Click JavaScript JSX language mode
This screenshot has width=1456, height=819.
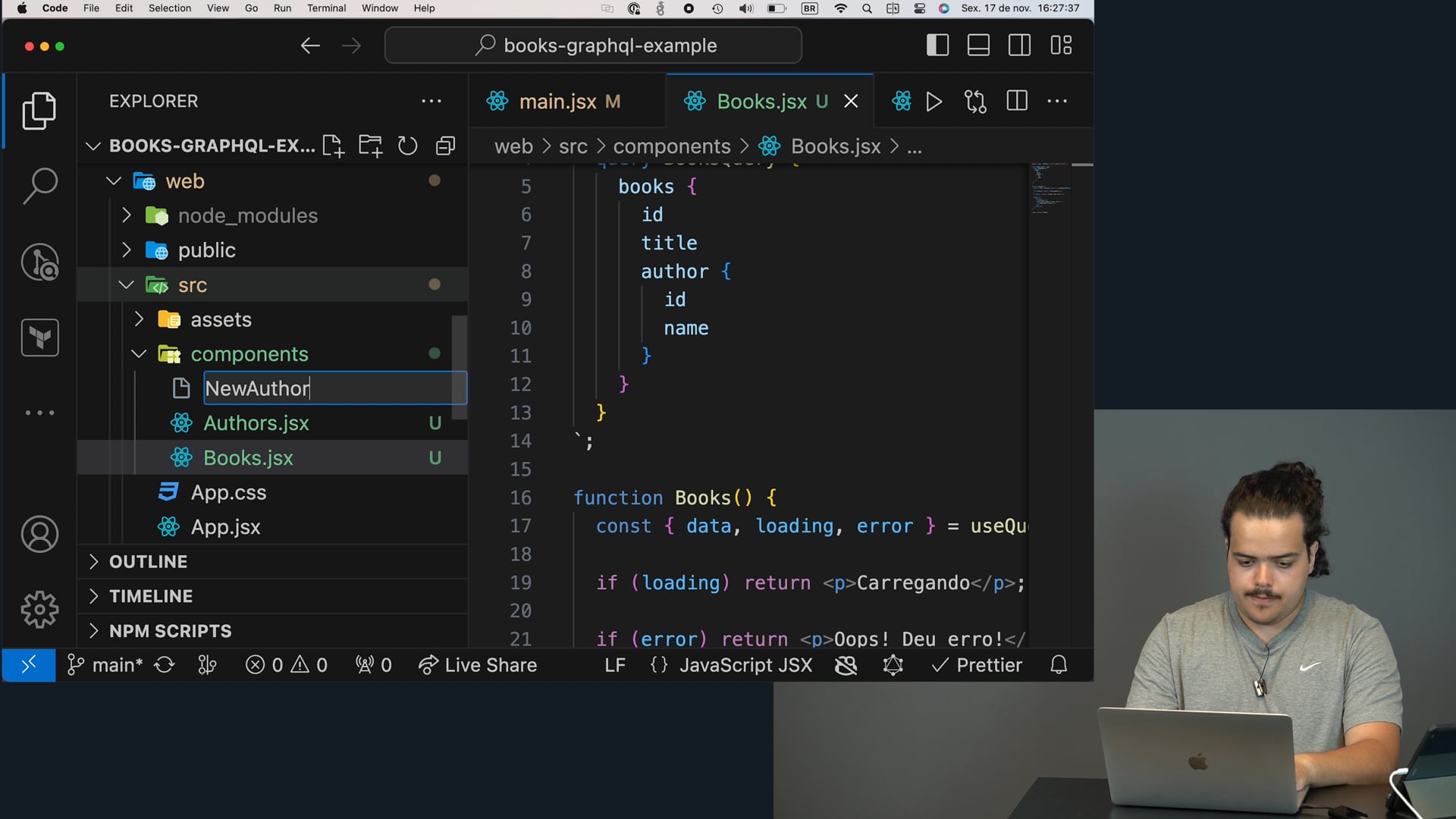[x=745, y=665]
